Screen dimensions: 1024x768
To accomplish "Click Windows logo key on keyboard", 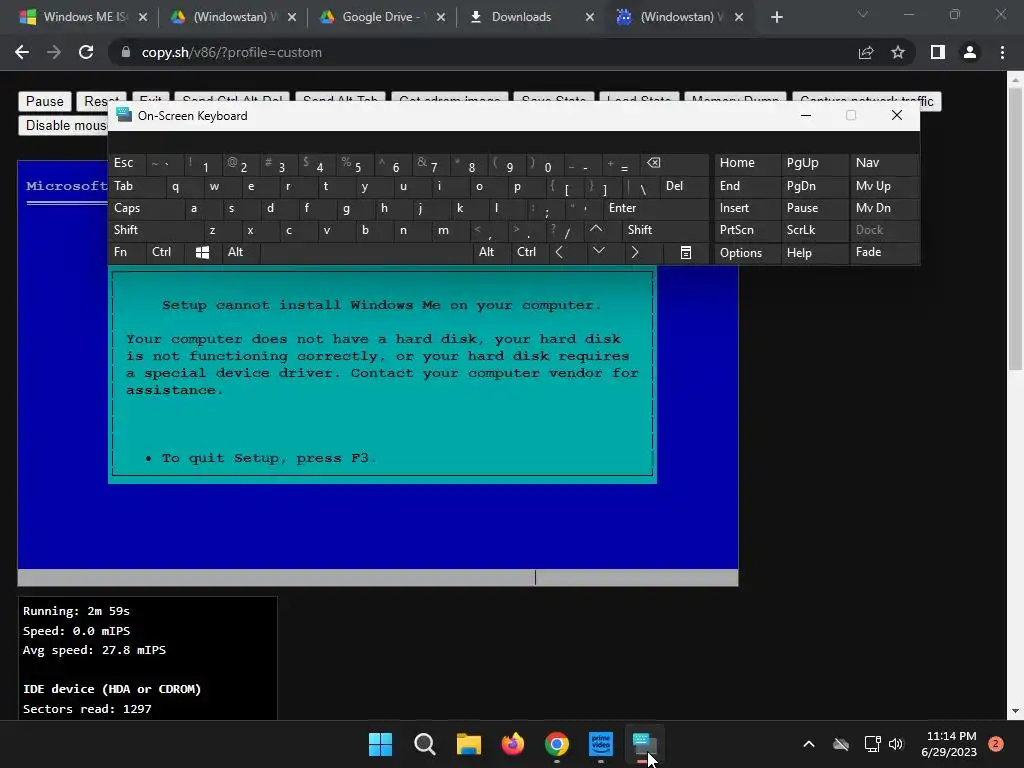I will (202, 252).
